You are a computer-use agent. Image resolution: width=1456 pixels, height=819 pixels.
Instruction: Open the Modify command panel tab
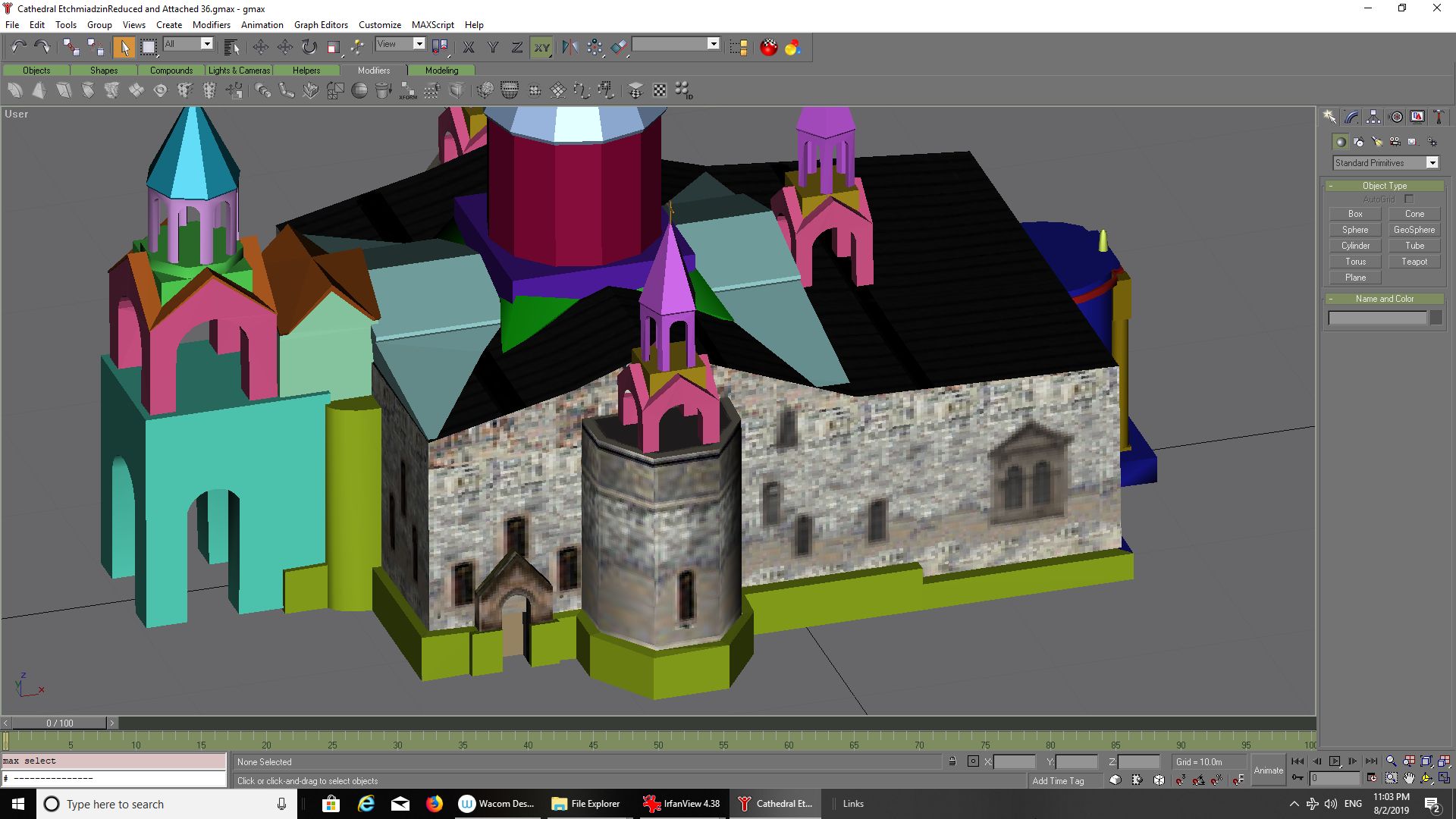click(x=1351, y=117)
